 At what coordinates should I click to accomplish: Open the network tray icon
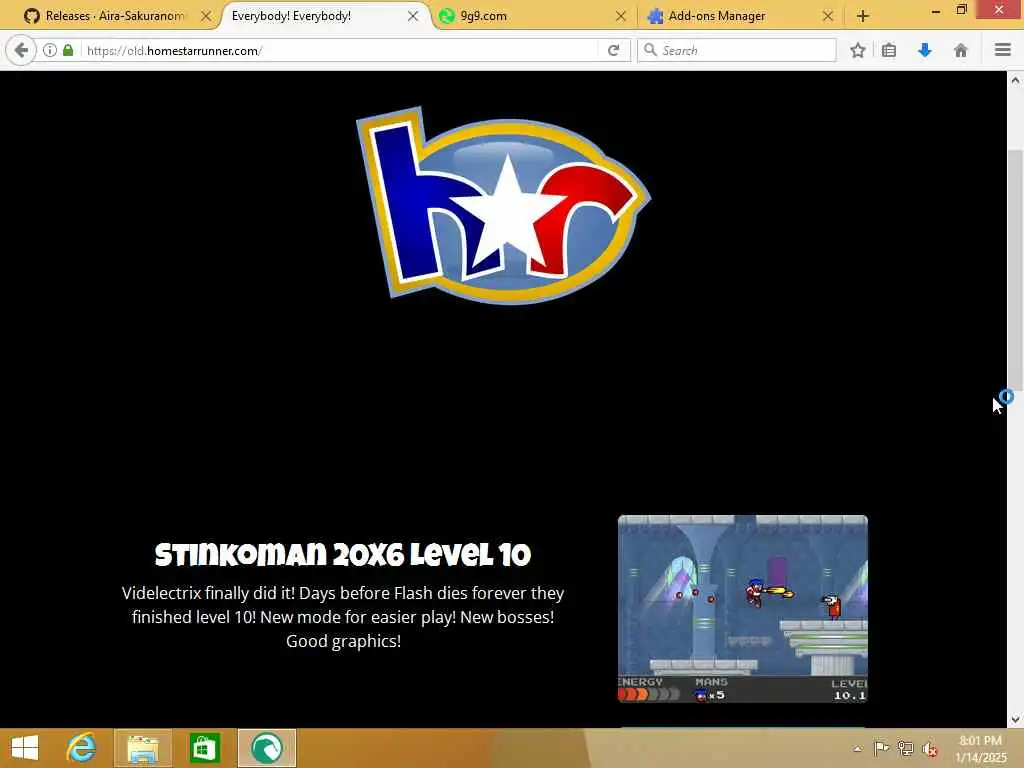pyautogui.click(x=905, y=748)
